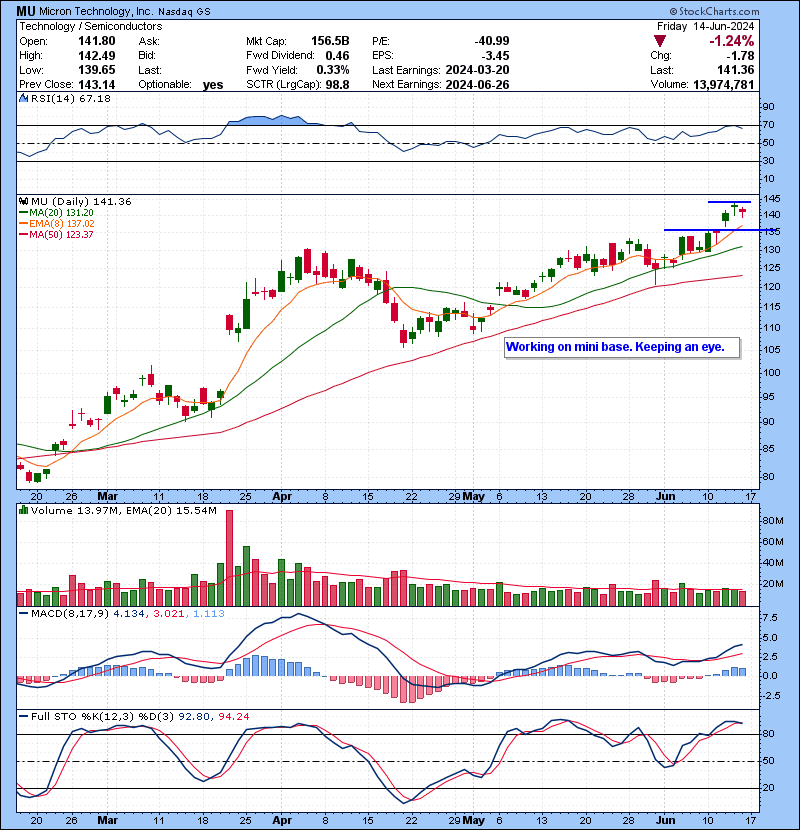Click the candlestick icon beside MU (Daily)
This screenshot has height=830, width=800.
pyautogui.click(x=23, y=201)
